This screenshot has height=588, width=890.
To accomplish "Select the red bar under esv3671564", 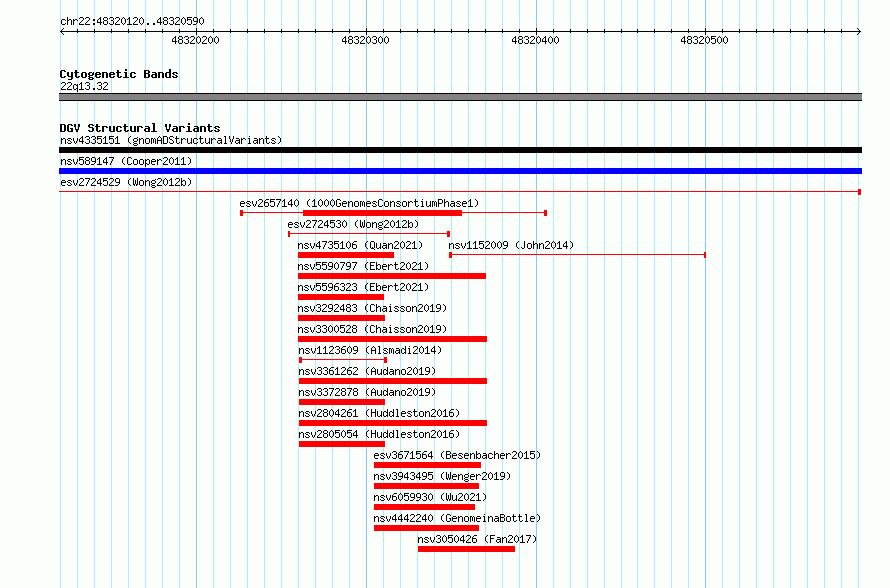I will (x=427, y=465).
